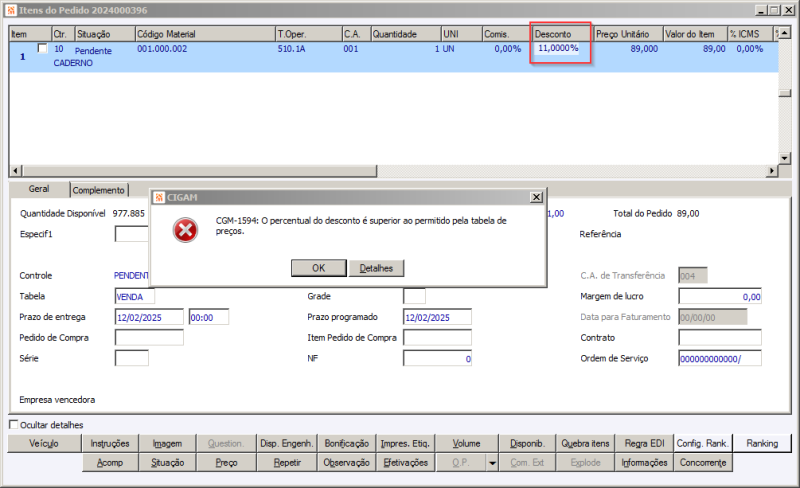Click the left arrow of horizontal scrollbar
The image size is (800, 488).
(x=16, y=170)
